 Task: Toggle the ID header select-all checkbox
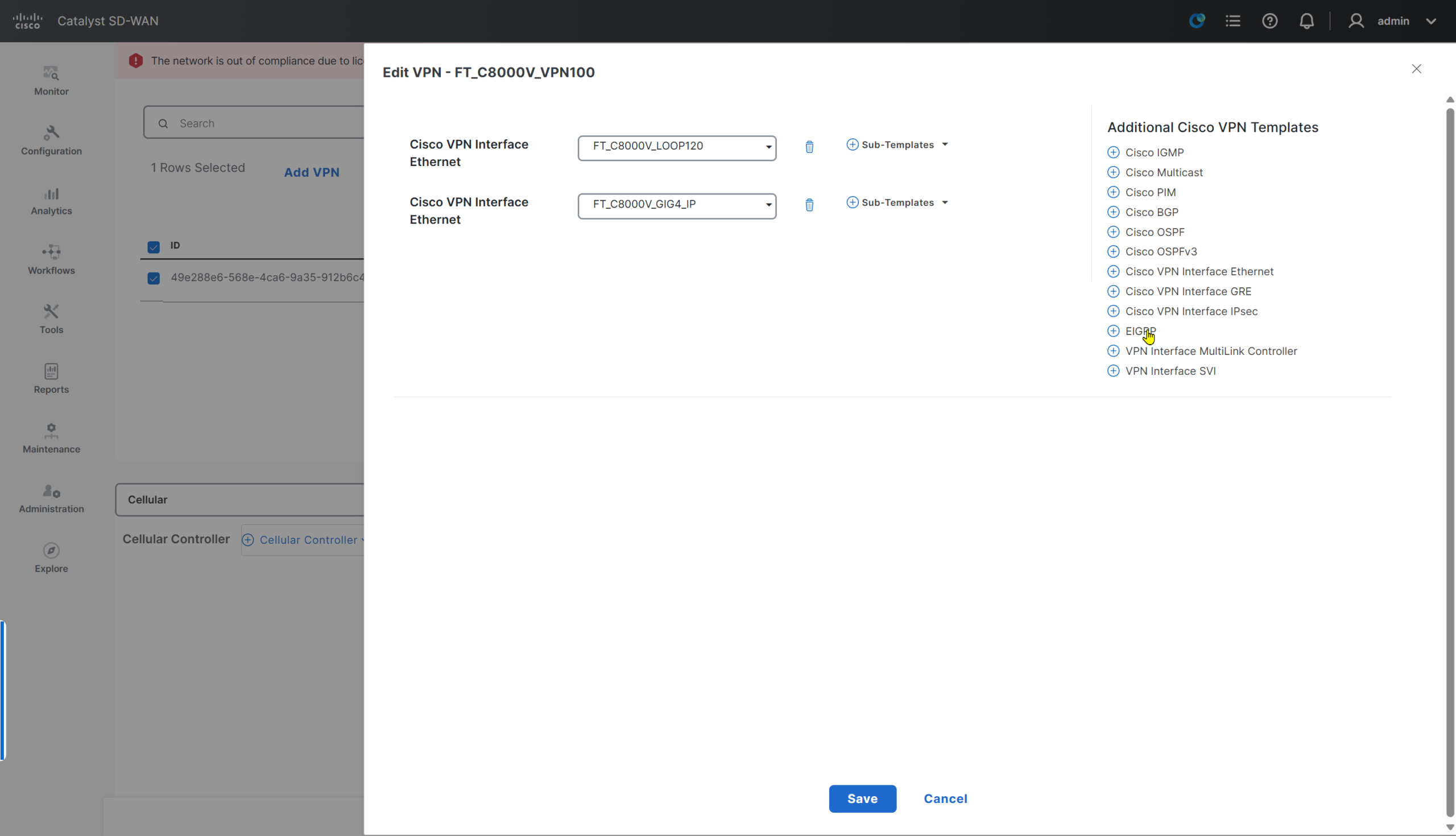point(154,247)
